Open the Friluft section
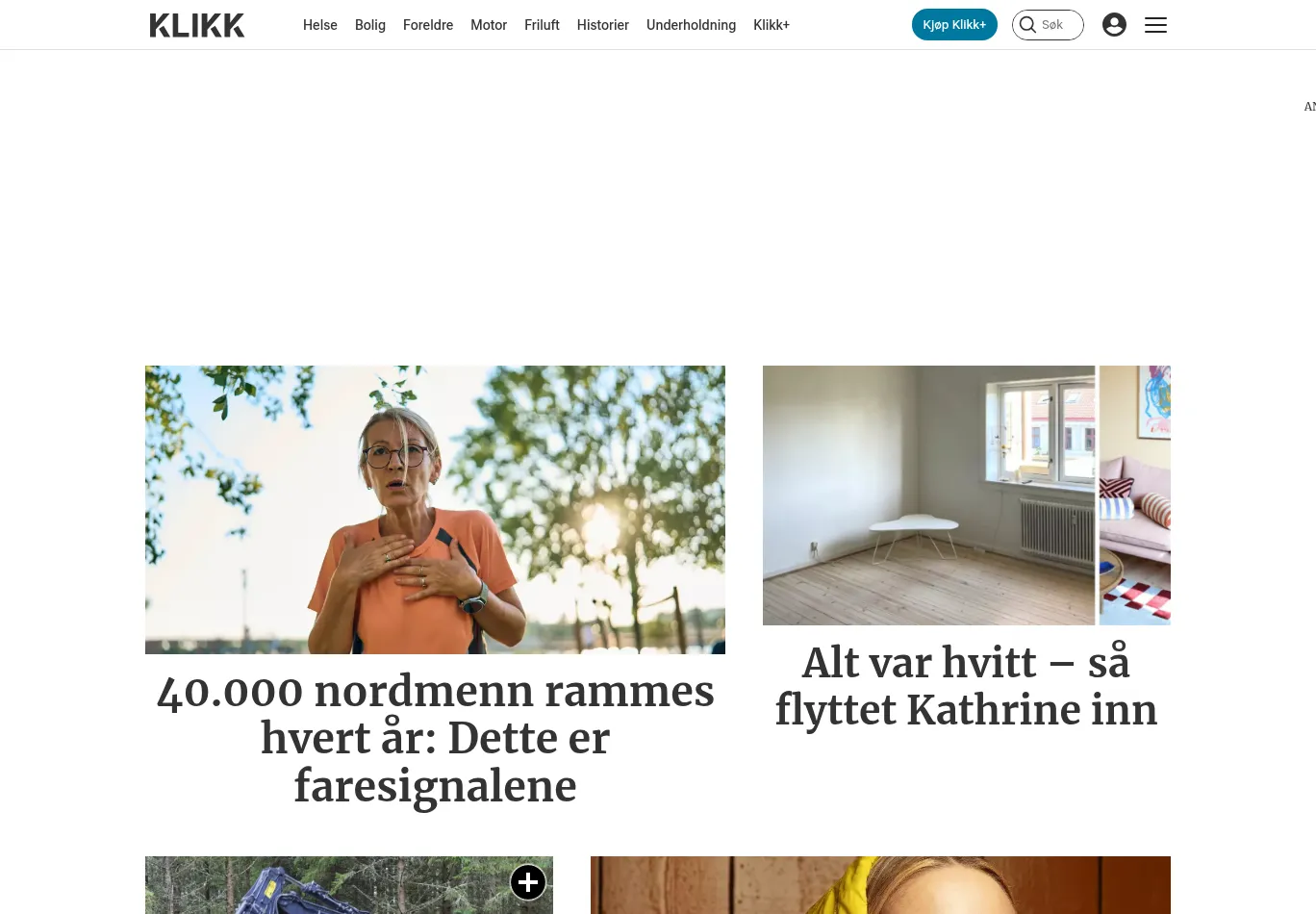 542,25
